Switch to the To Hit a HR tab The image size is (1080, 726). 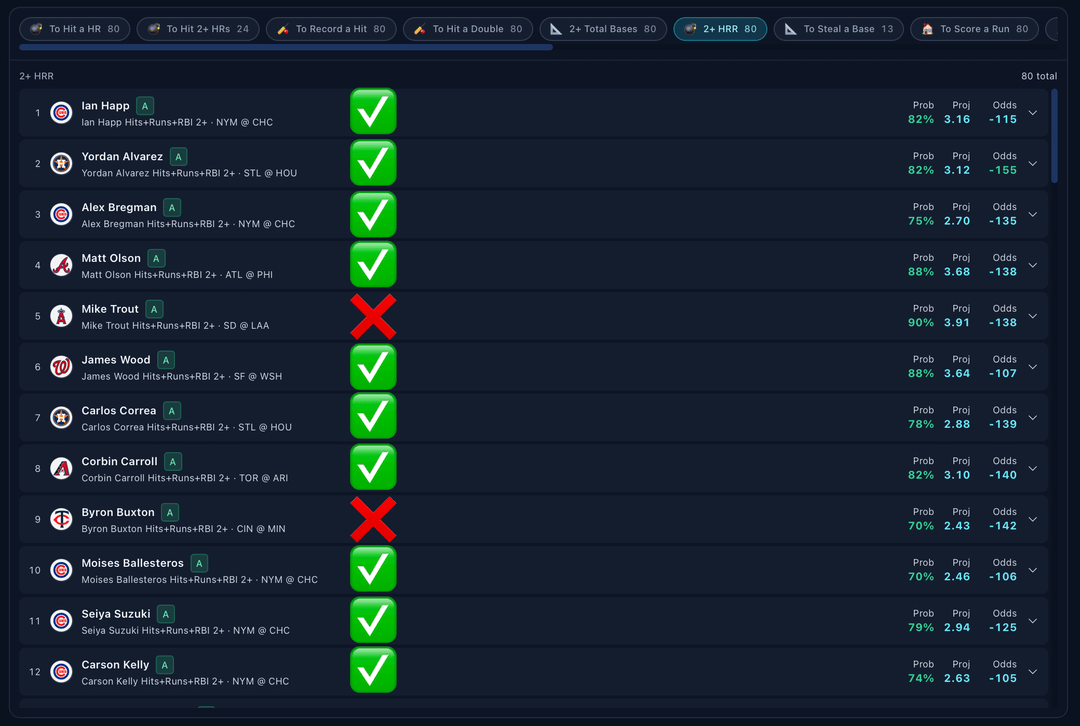(x=75, y=29)
